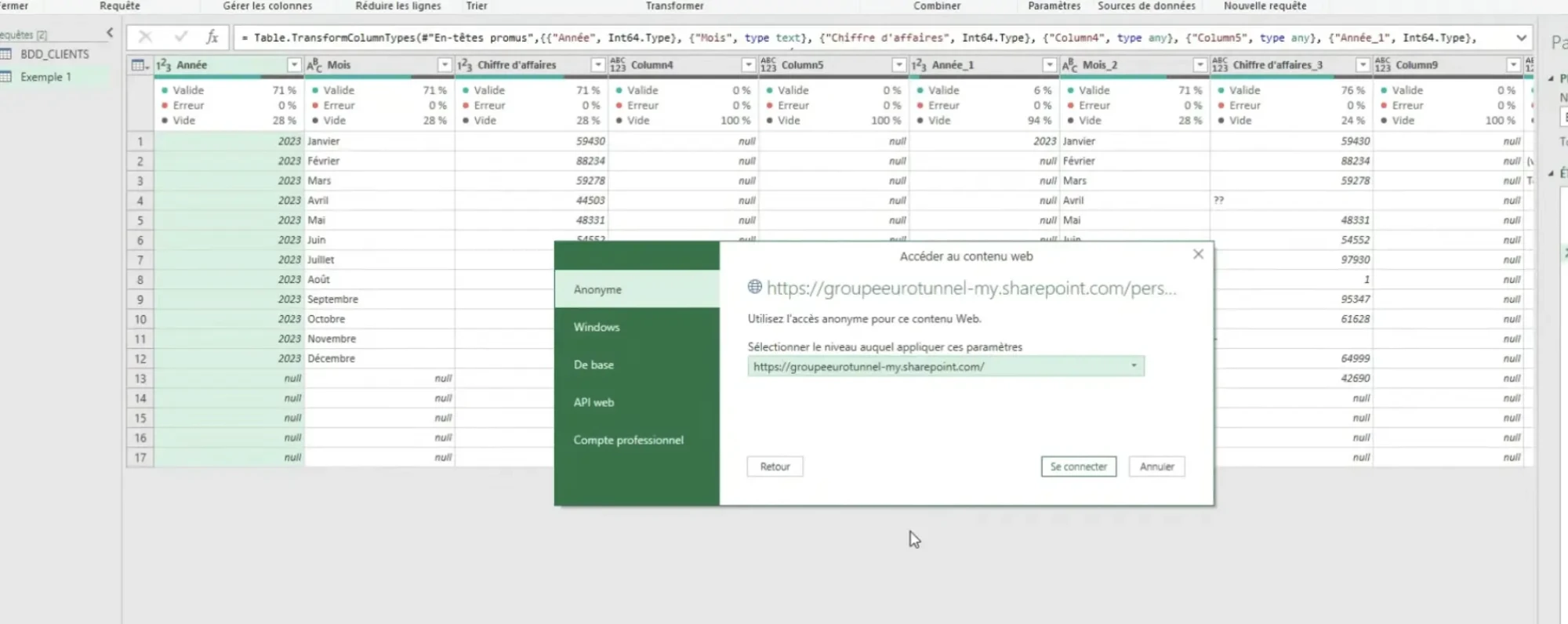Image resolution: width=1568 pixels, height=624 pixels.
Task: Open the Transformer ribbon group
Action: click(674, 6)
